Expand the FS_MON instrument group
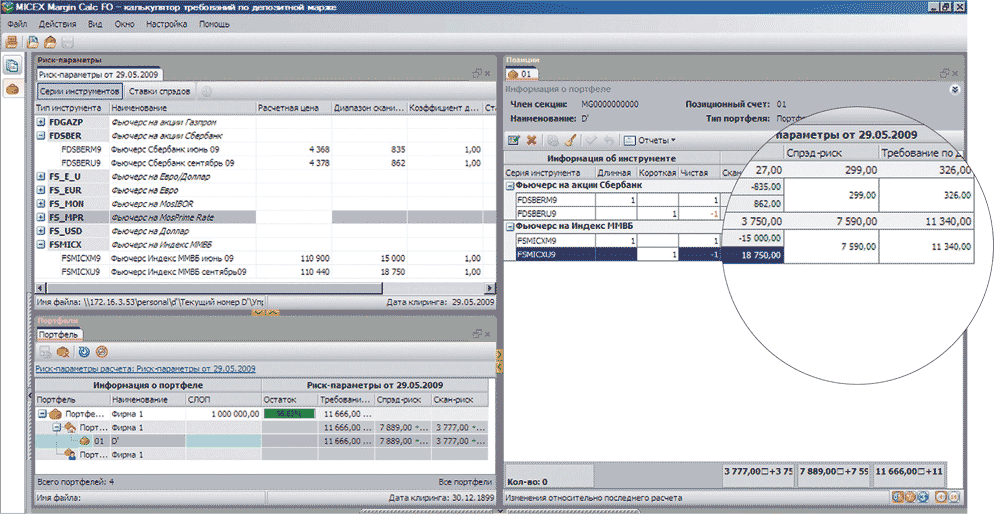The width and height of the screenshot is (1000, 514). tap(41, 204)
